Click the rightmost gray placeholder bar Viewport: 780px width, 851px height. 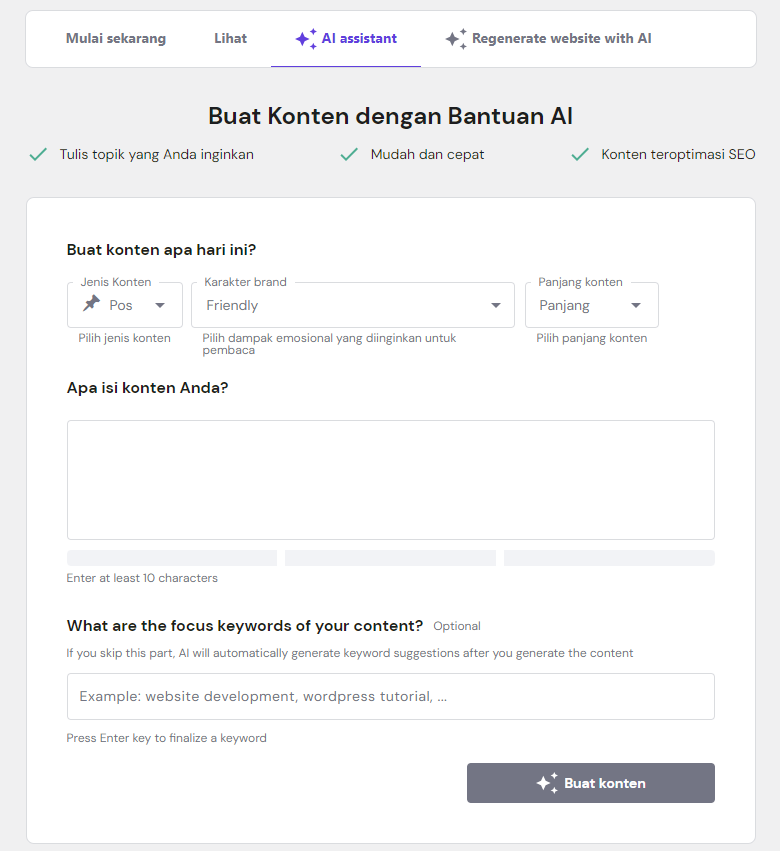609,557
